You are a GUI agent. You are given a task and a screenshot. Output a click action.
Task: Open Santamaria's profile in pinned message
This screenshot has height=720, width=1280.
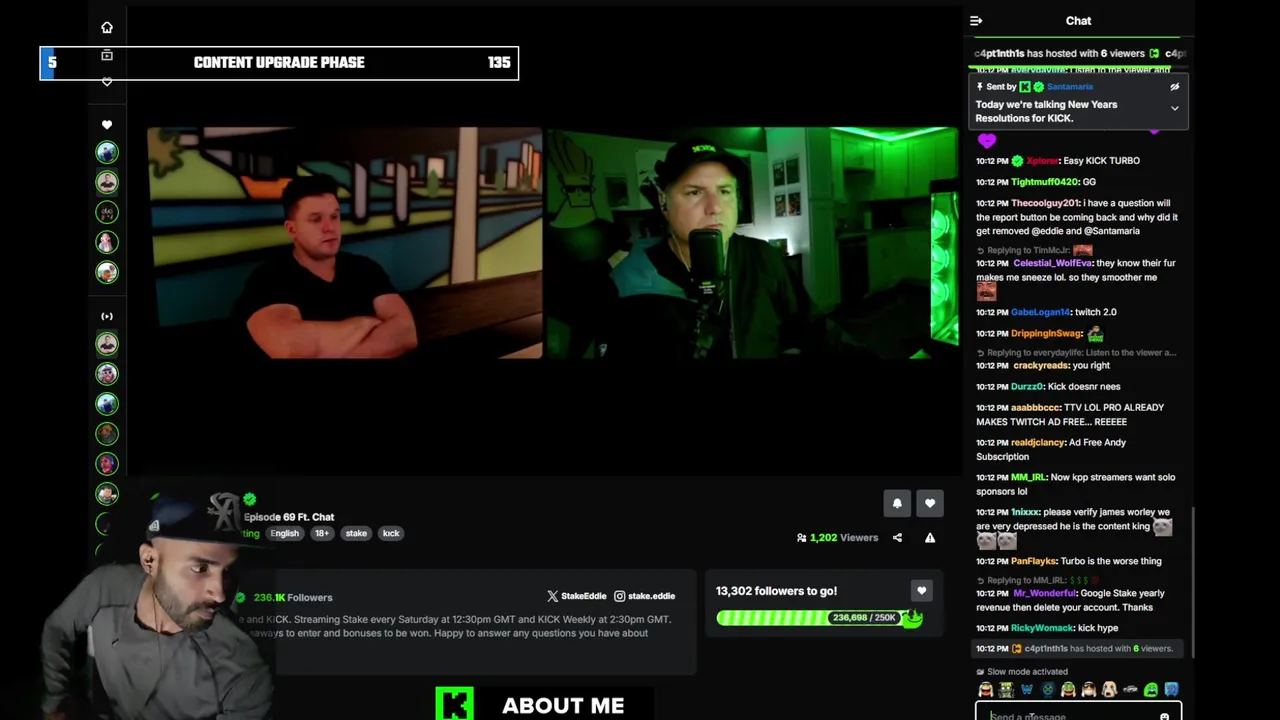[1070, 87]
